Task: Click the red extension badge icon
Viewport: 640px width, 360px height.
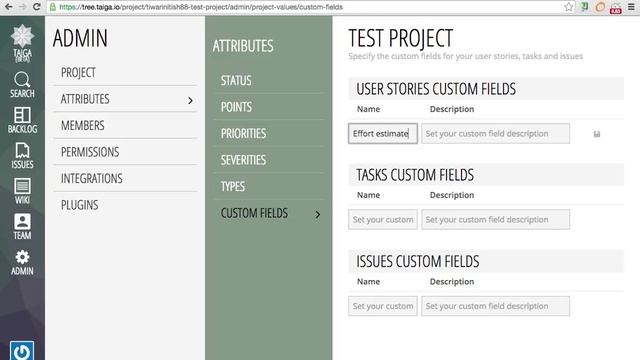Action: pyautogui.click(x=616, y=8)
